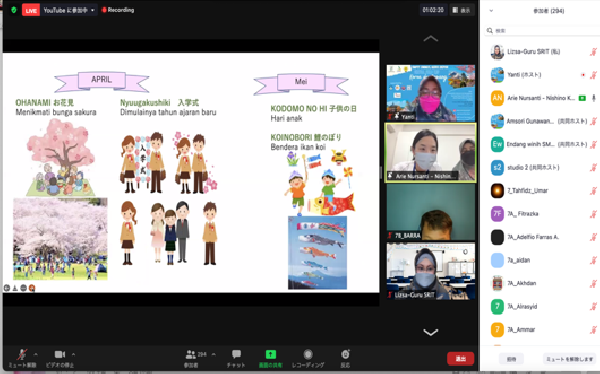The image size is (600, 374).
Task: Show next video tiles with down chevron
Action: (430, 332)
